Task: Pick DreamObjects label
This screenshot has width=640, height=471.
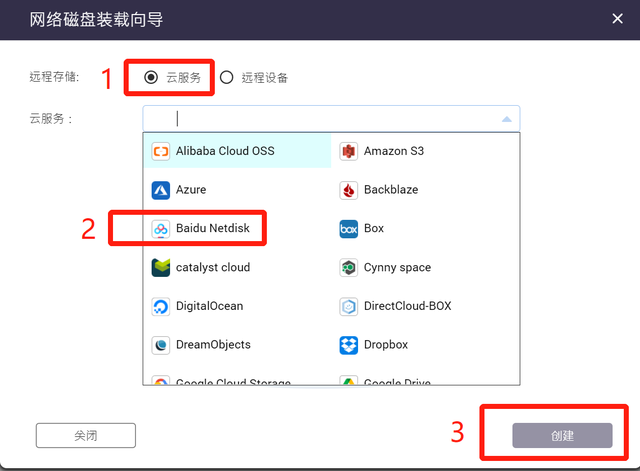Action: click(x=213, y=345)
